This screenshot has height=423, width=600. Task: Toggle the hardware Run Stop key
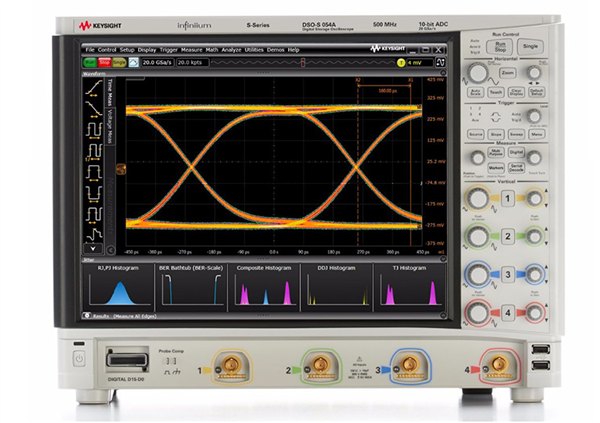click(500, 47)
